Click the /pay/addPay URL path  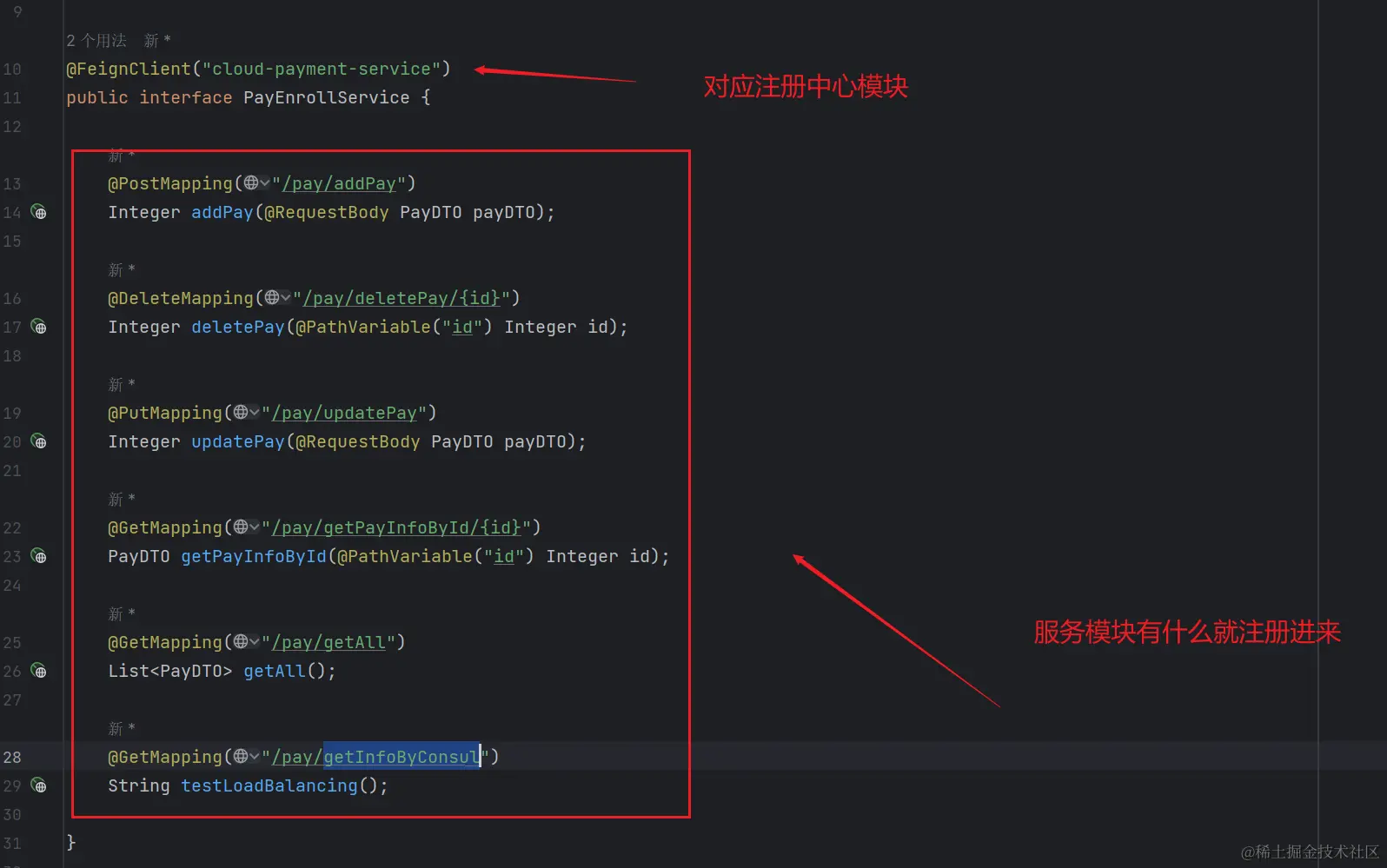coord(339,183)
